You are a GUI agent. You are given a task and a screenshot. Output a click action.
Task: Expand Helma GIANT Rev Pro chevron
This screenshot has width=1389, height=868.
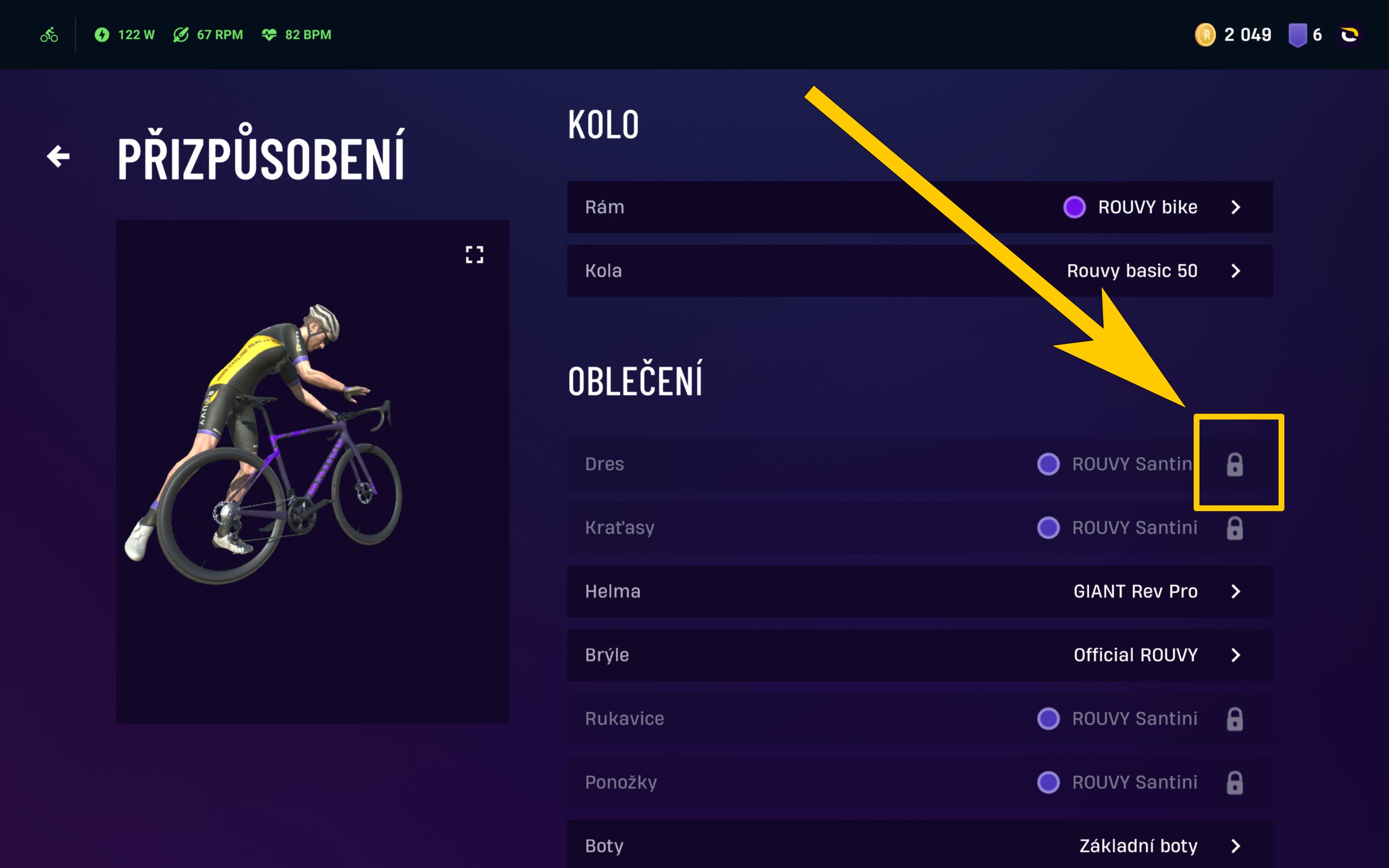point(1236,591)
